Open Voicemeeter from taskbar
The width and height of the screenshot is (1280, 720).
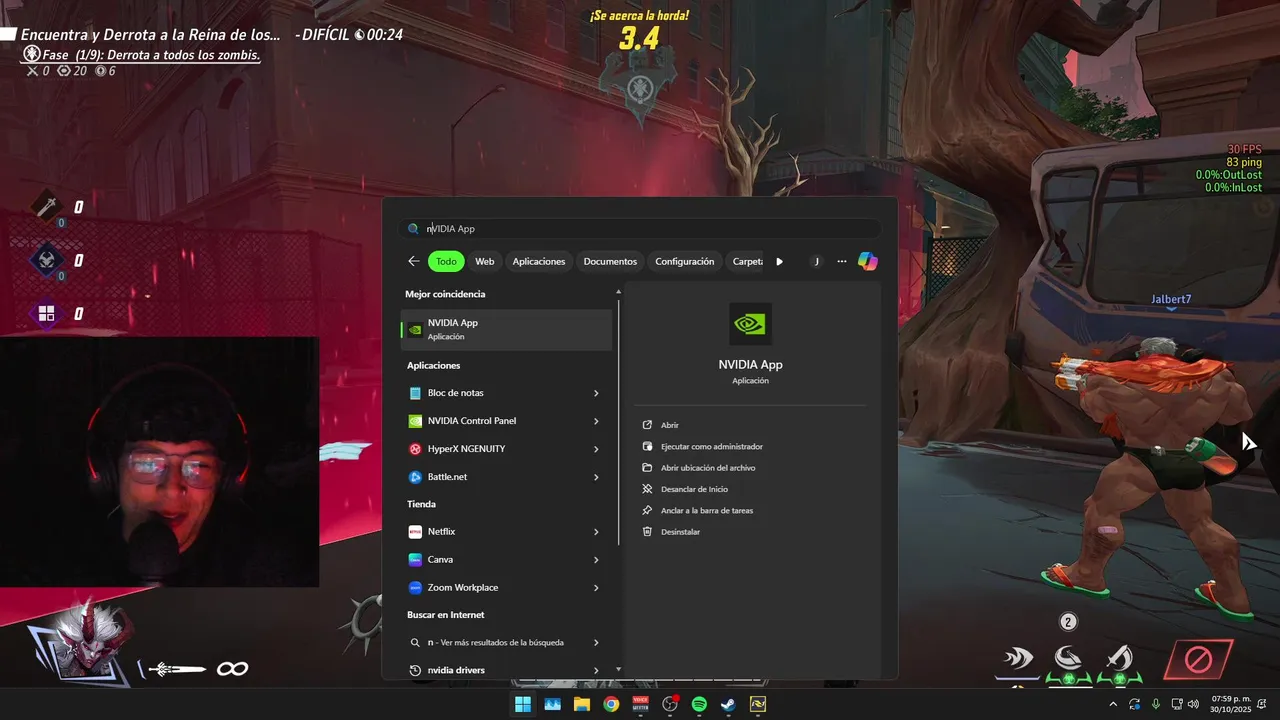(x=641, y=704)
